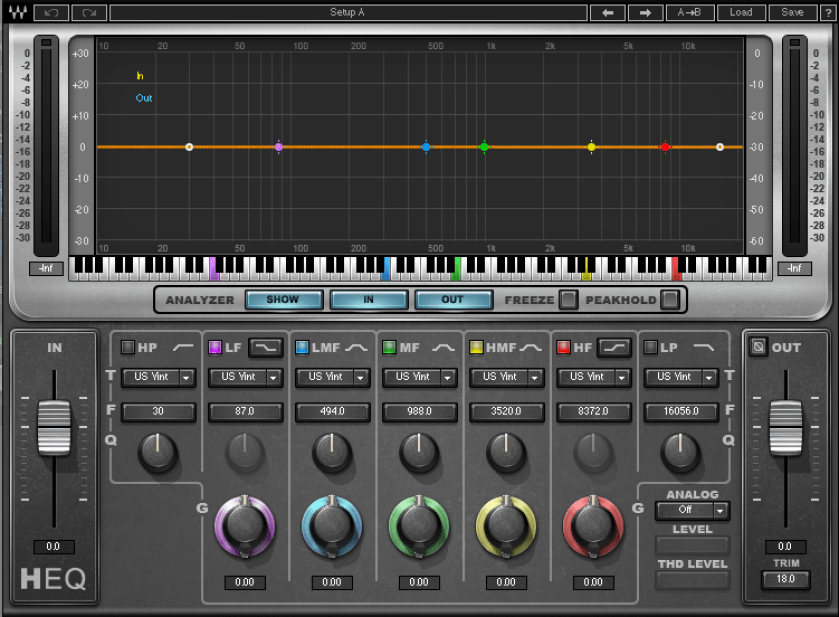Click the LMF bell filter shape icon

[x=357, y=348]
